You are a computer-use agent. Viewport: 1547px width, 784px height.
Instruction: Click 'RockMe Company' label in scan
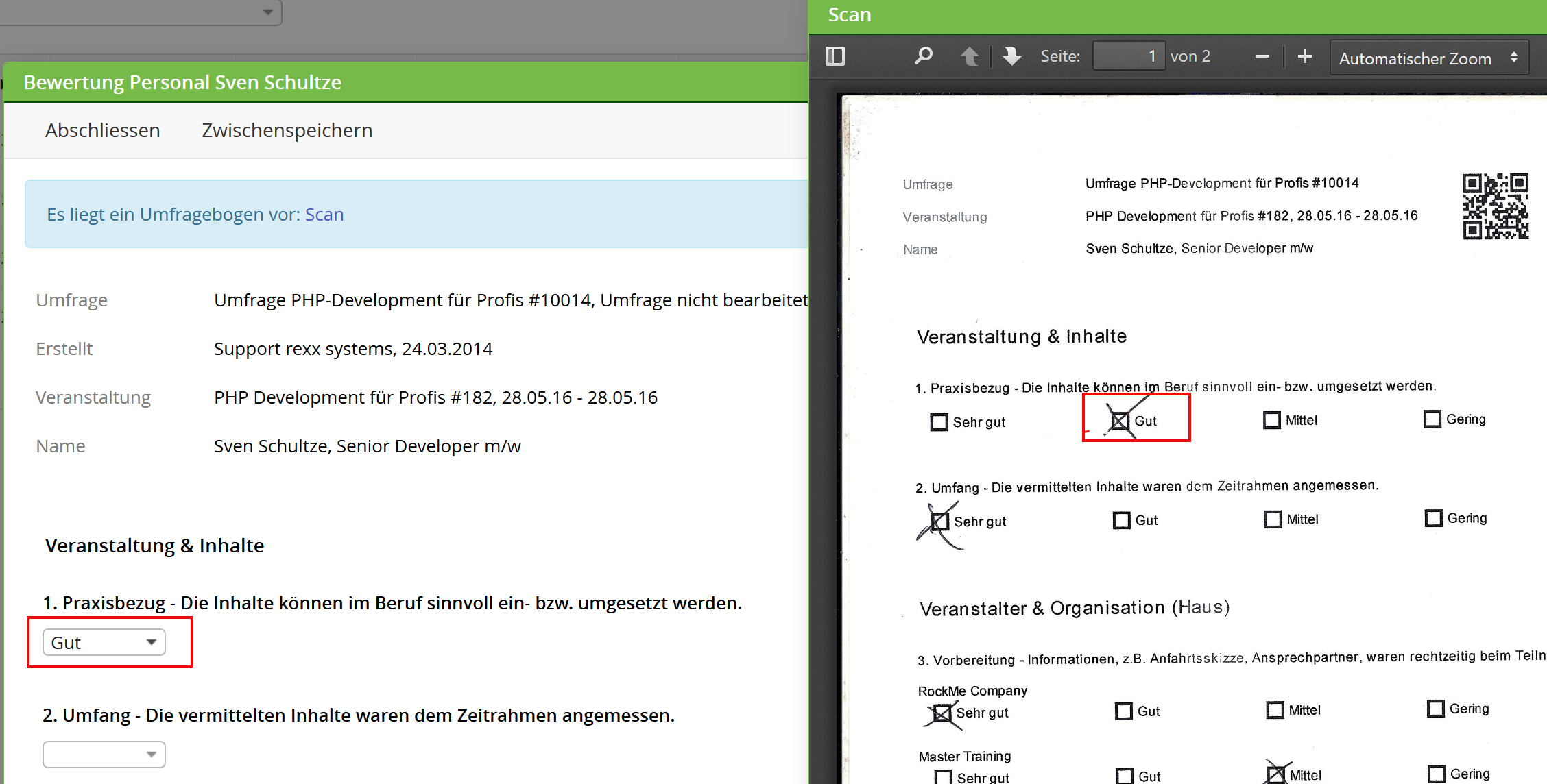point(973,691)
